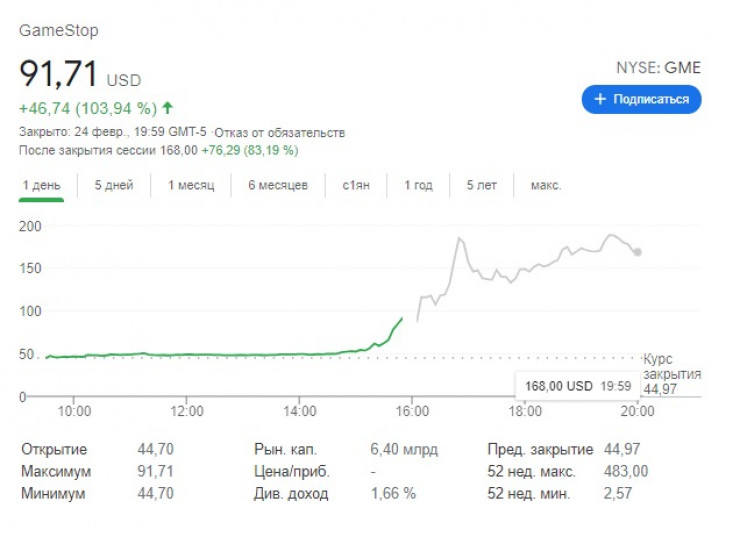Click the gray endpoint dot on after-hours line
The image size is (740, 537).
[x=638, y=252]
